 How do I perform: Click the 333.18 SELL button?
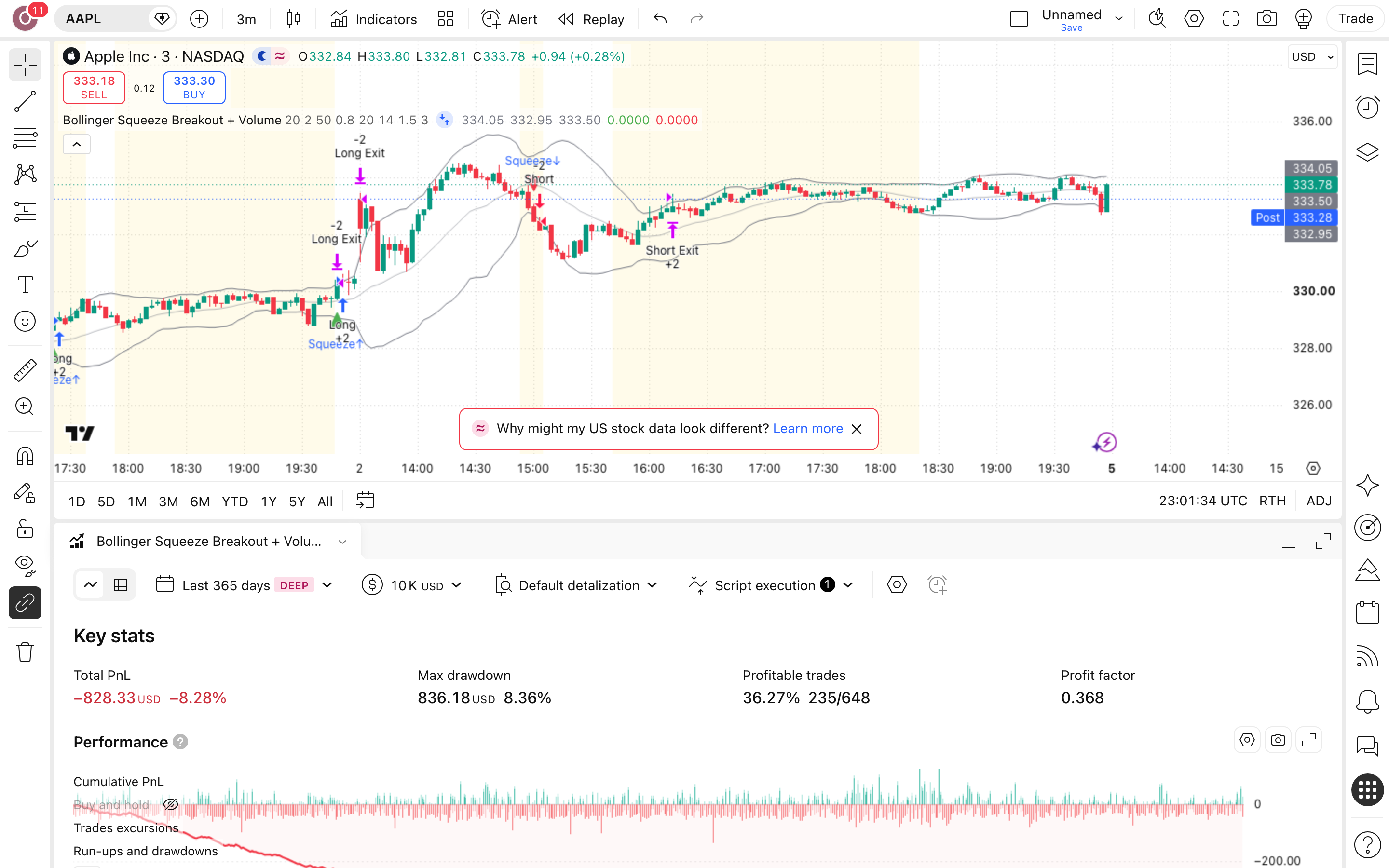pos(94,87)
